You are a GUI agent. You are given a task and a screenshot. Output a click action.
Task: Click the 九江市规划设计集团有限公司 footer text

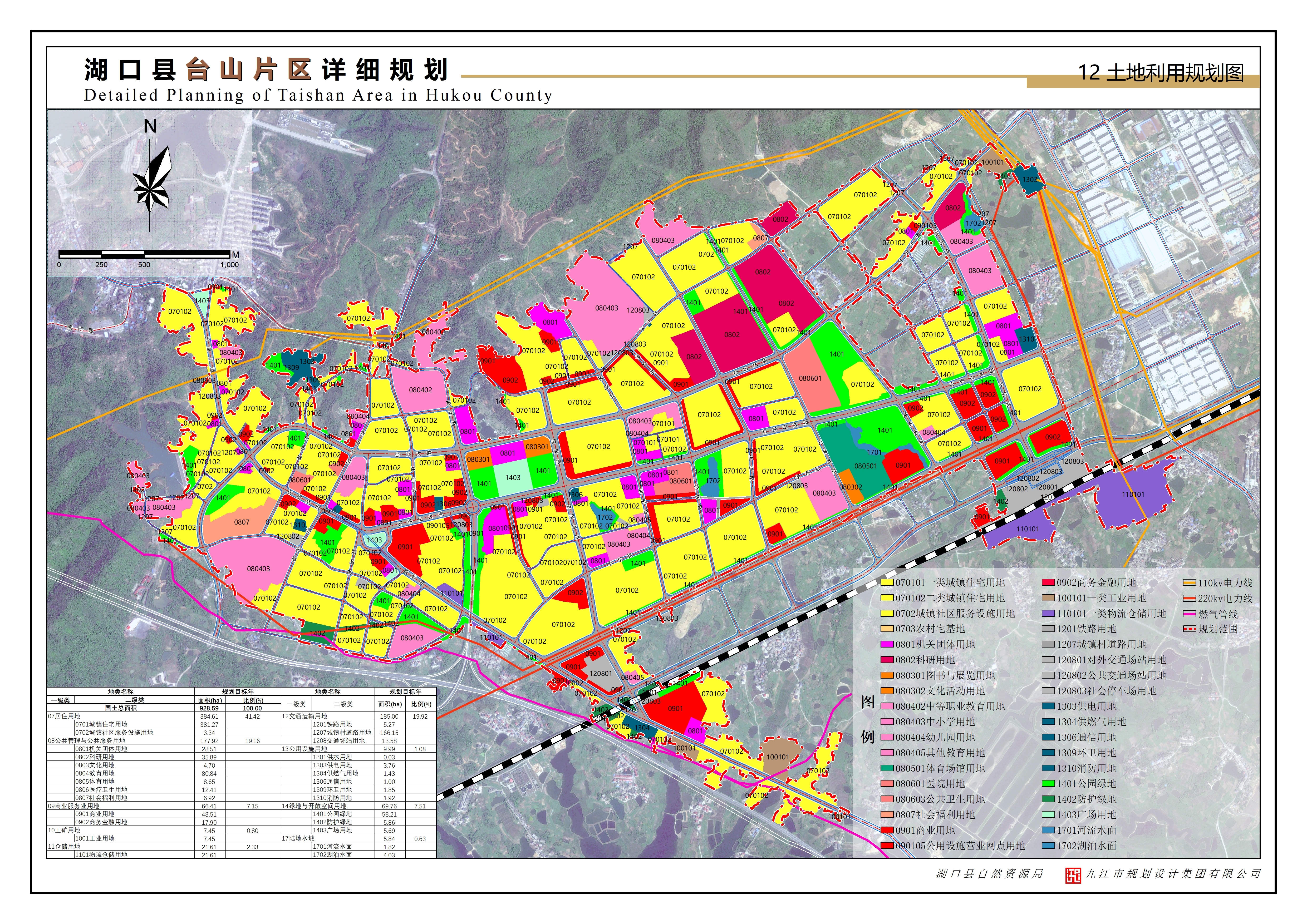(x=1173, y=874)
